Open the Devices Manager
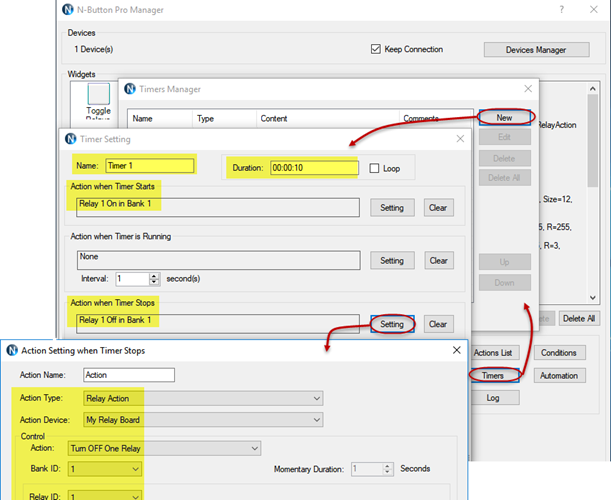Viewport: 611px width, 500px height. [x=536, y=50]
